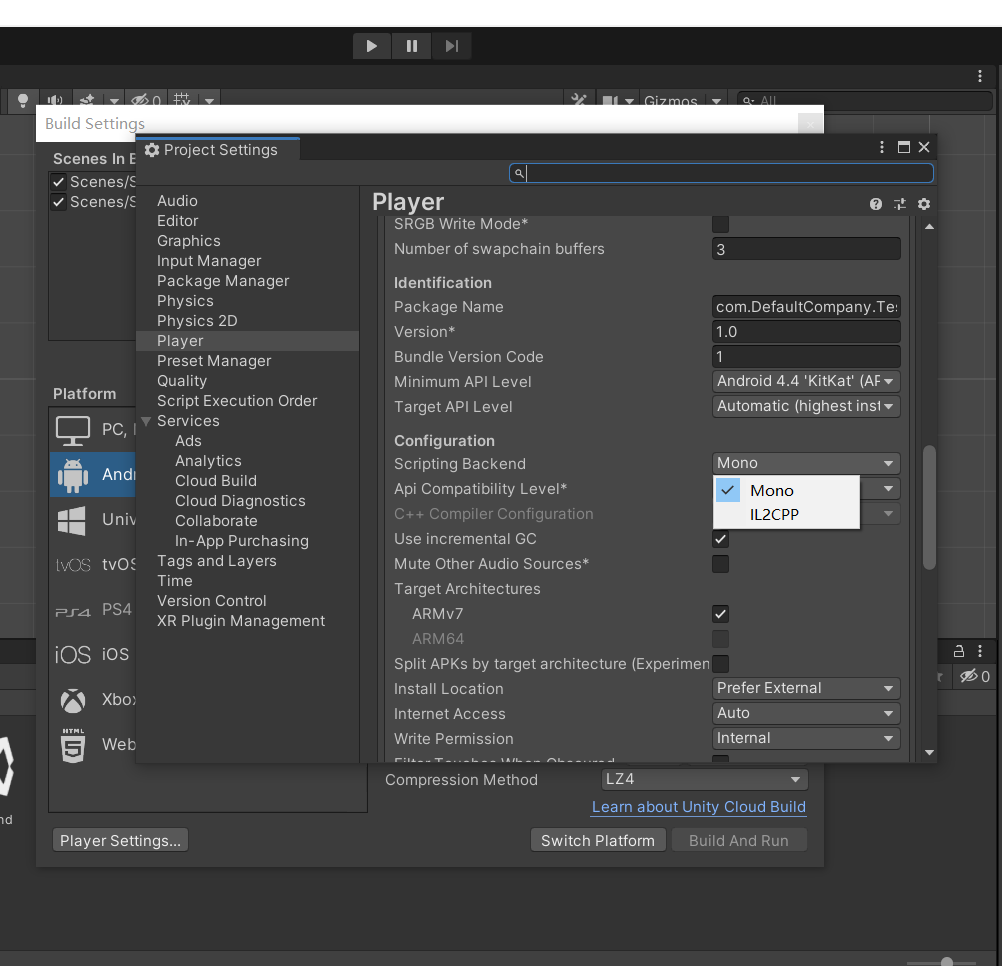1002x966 pixels.
Task: Click the Step frame forward icon
Action: [451, 46]
